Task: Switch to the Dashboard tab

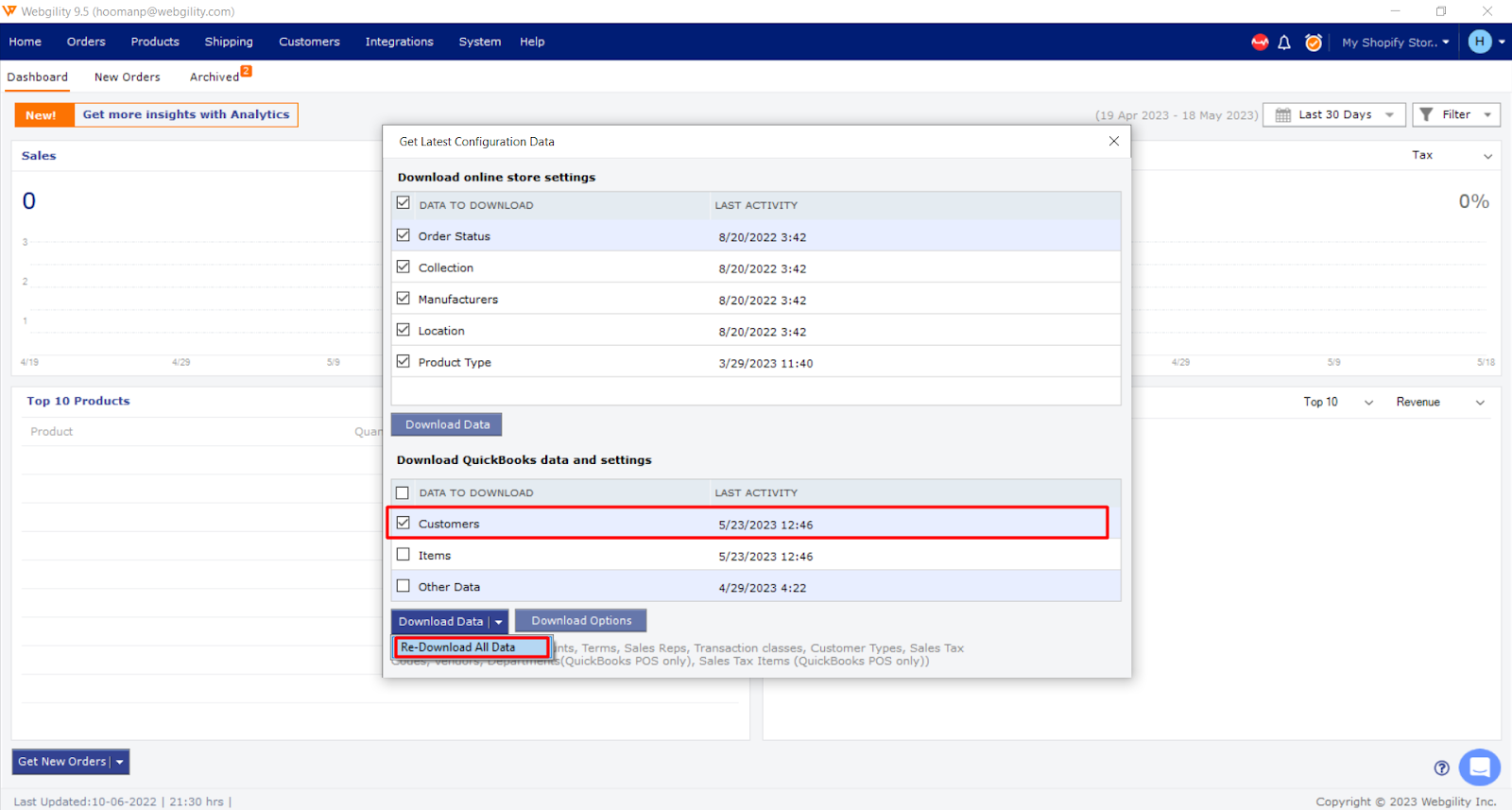Action: point(38,78)
